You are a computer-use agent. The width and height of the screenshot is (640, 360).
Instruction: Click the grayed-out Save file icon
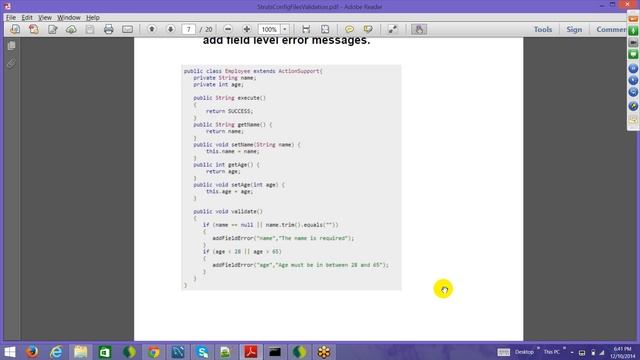click(x=90, y=29)
